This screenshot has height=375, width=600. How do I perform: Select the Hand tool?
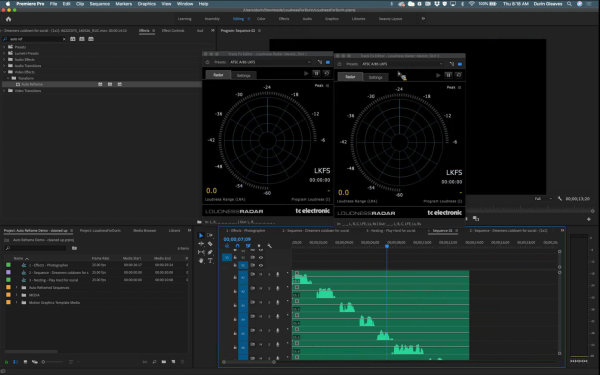201,261
